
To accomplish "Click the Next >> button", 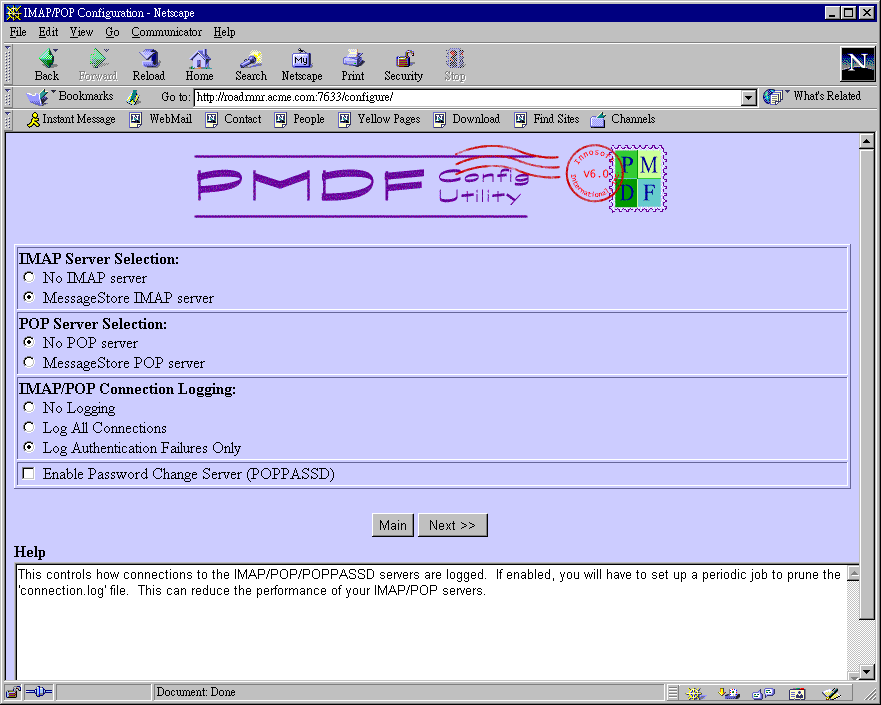I will (x=452, y=526).
